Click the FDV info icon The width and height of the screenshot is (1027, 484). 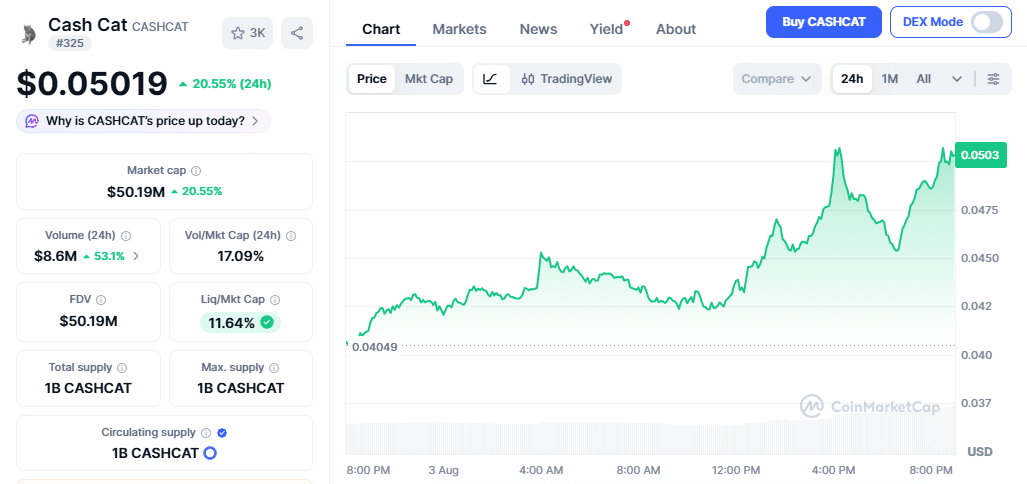101,299
